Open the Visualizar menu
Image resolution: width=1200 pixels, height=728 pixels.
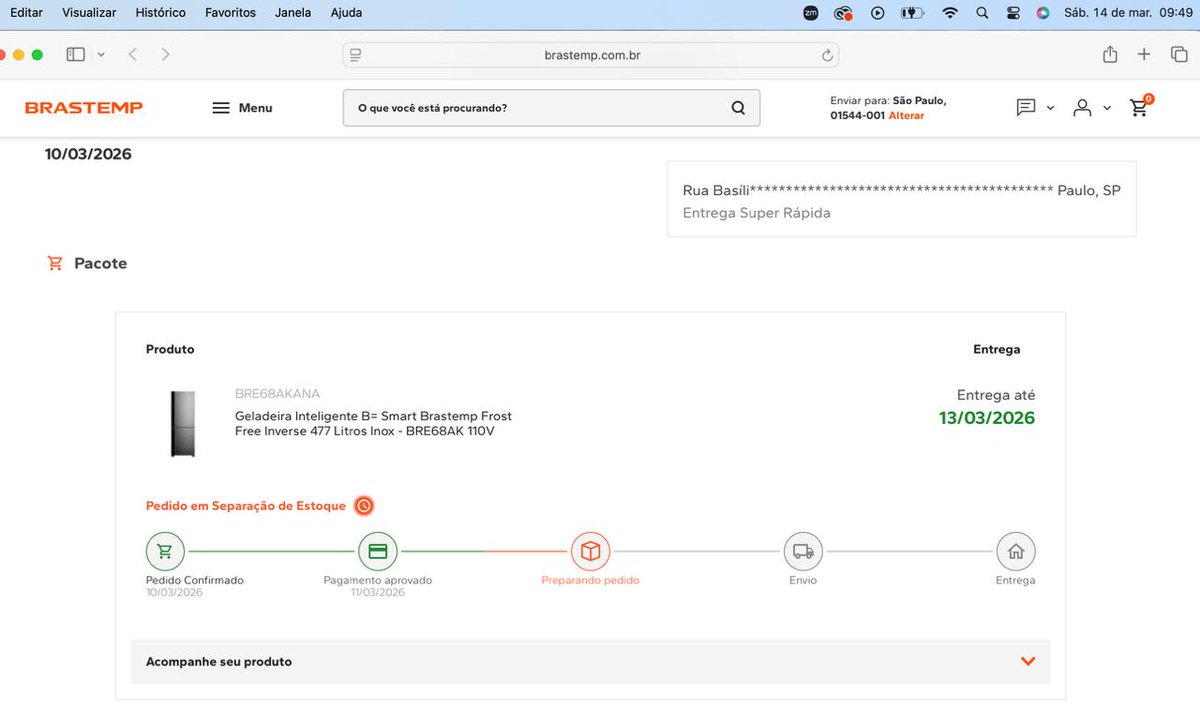tap(89, 13)
